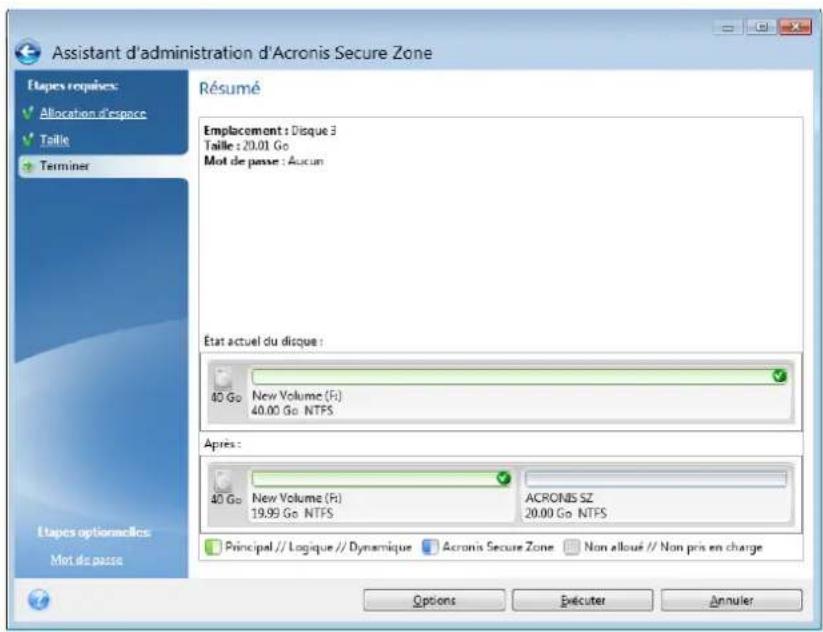
Task: Click the disk icon in the Après section
Action: pyautogui.click(x=223, y=480)
